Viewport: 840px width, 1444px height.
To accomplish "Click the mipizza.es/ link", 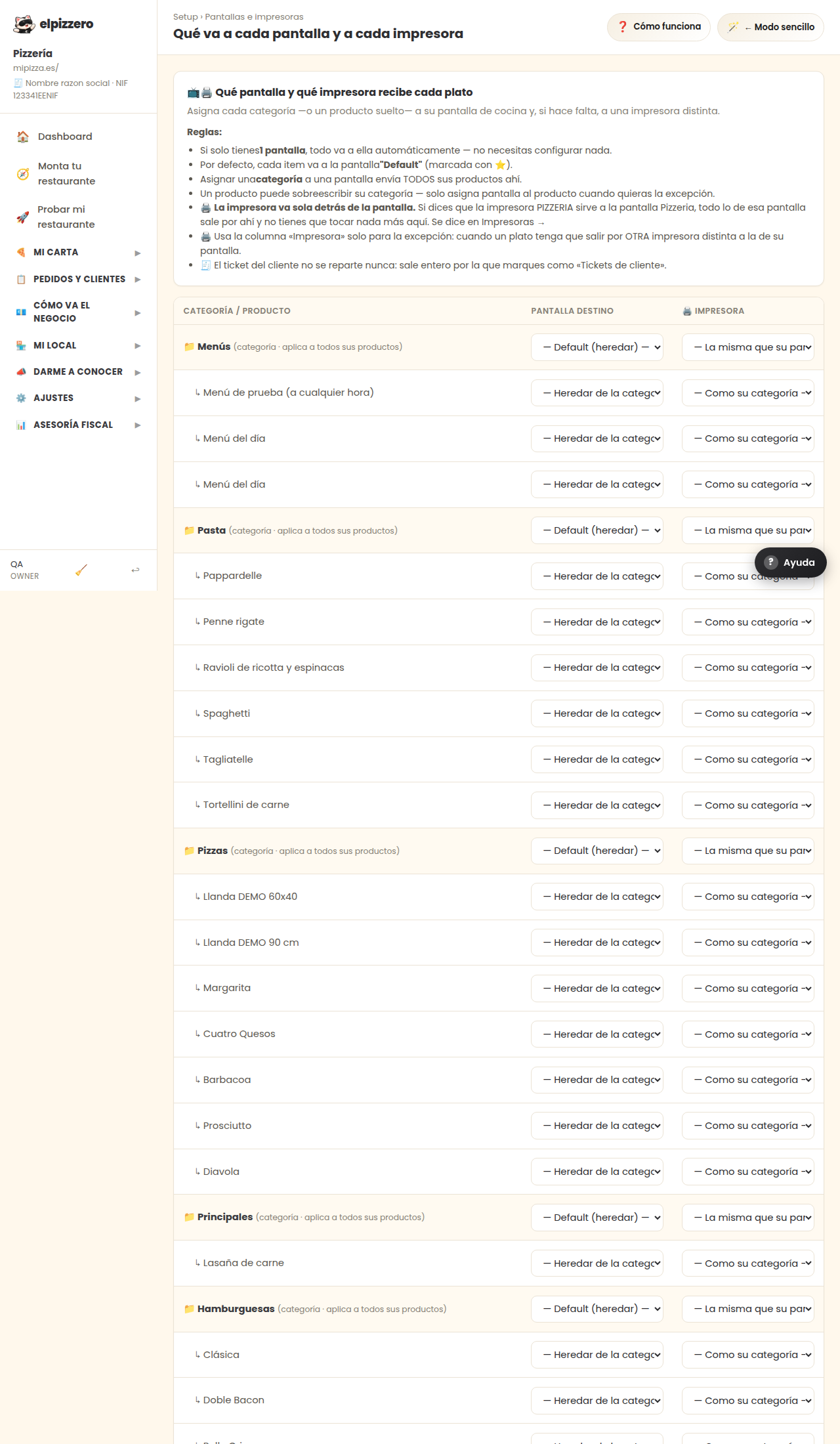I will 35,68.
